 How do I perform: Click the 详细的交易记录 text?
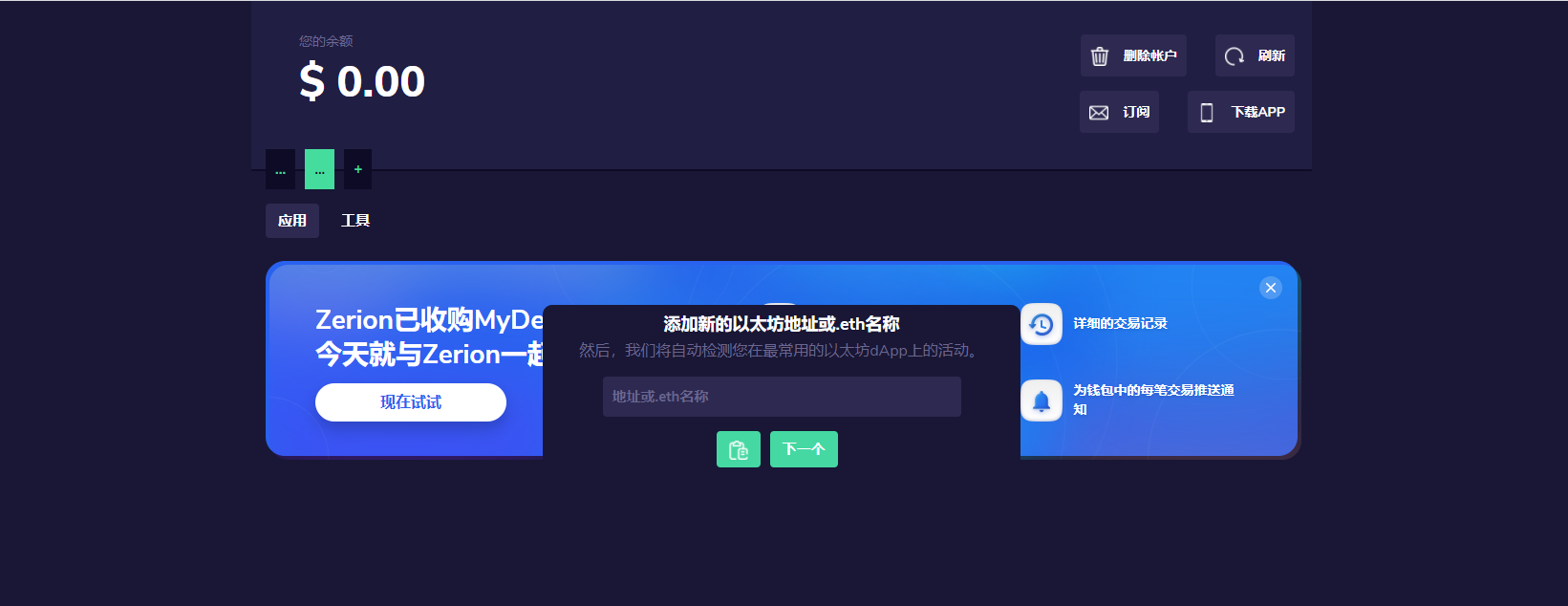click(1120, 324)
